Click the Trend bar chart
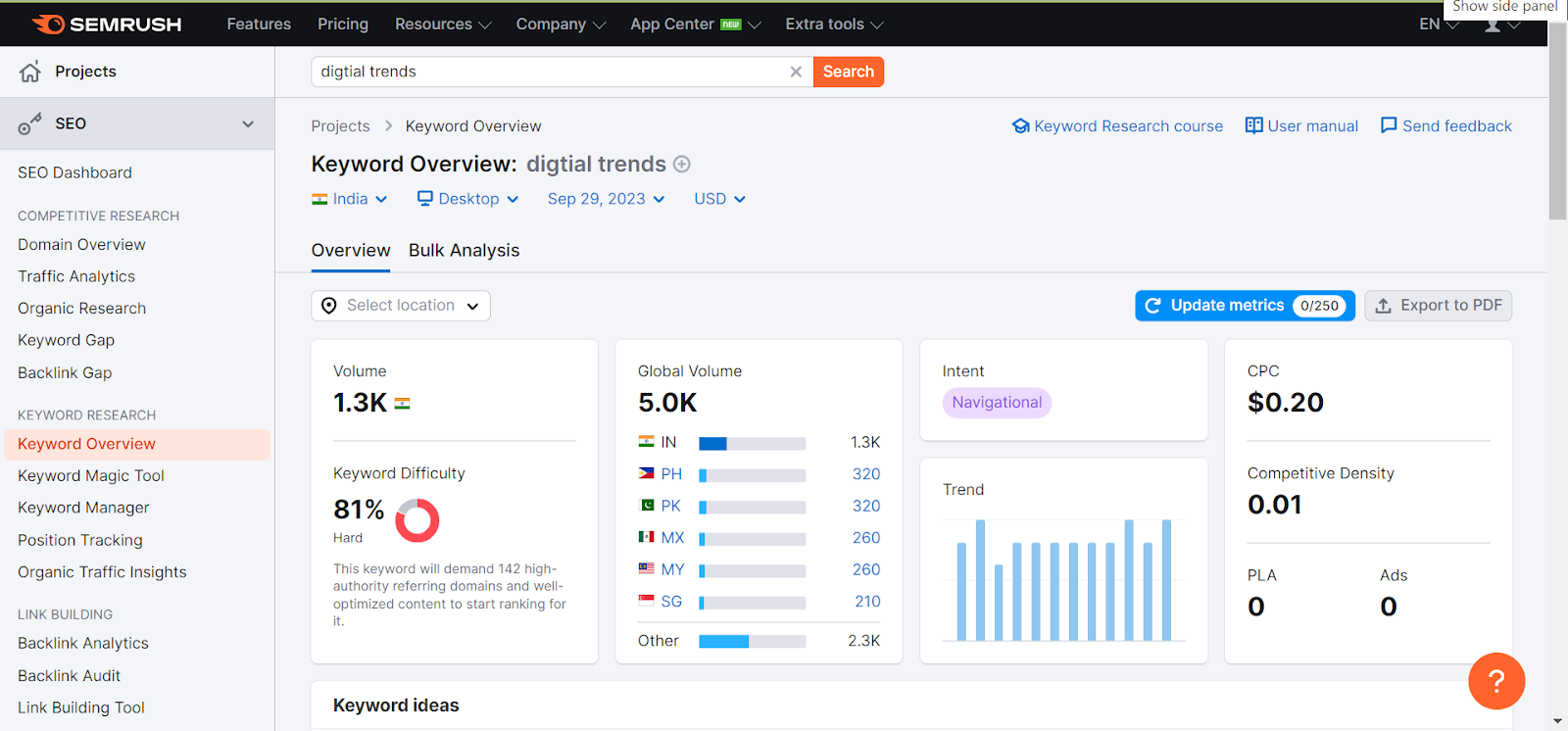The image size is (1568, 731). (x=1064, y=579)
